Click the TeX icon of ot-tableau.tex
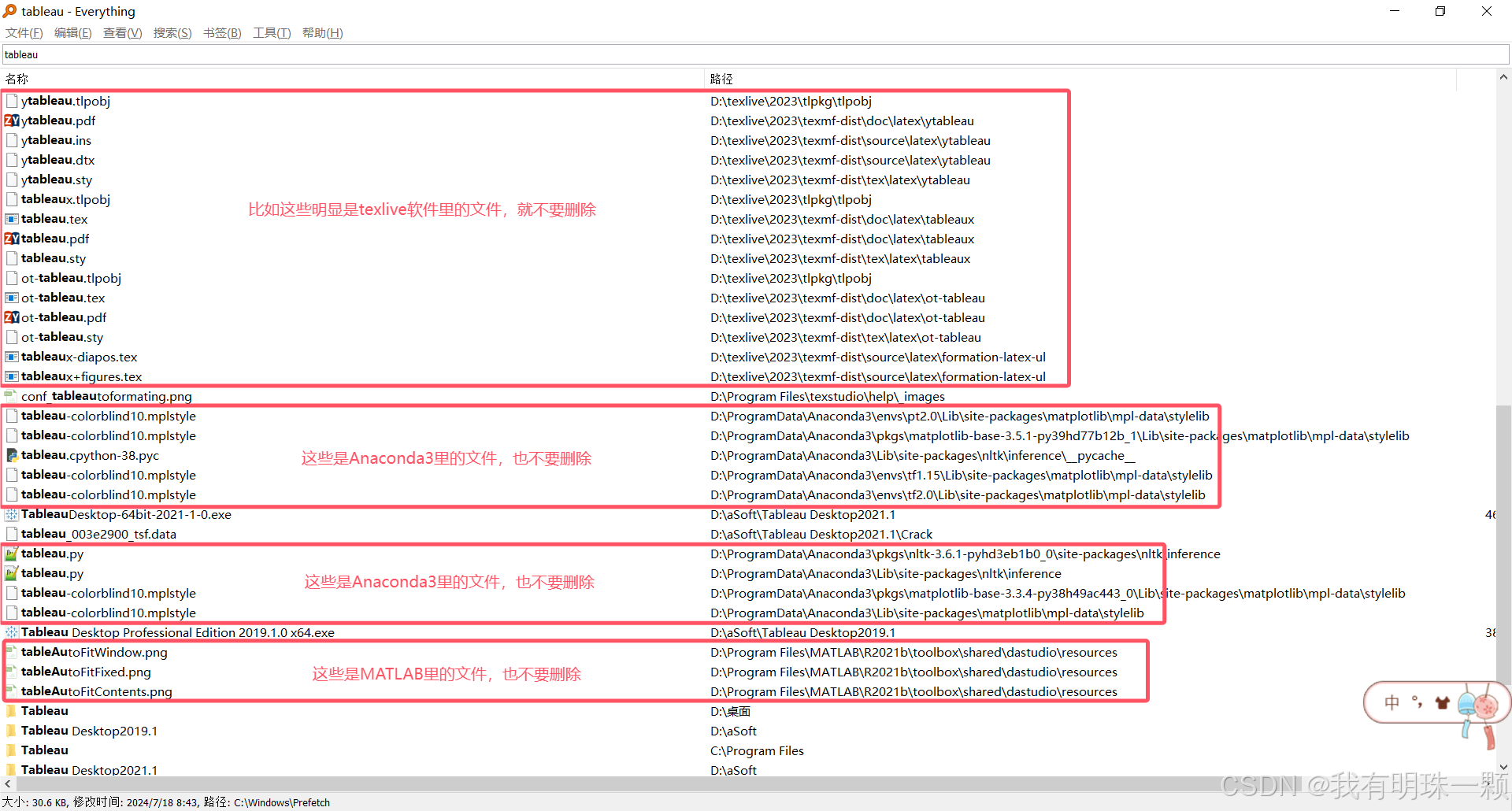This screenshot has height=811, width=1512. [x=12, y=298]
